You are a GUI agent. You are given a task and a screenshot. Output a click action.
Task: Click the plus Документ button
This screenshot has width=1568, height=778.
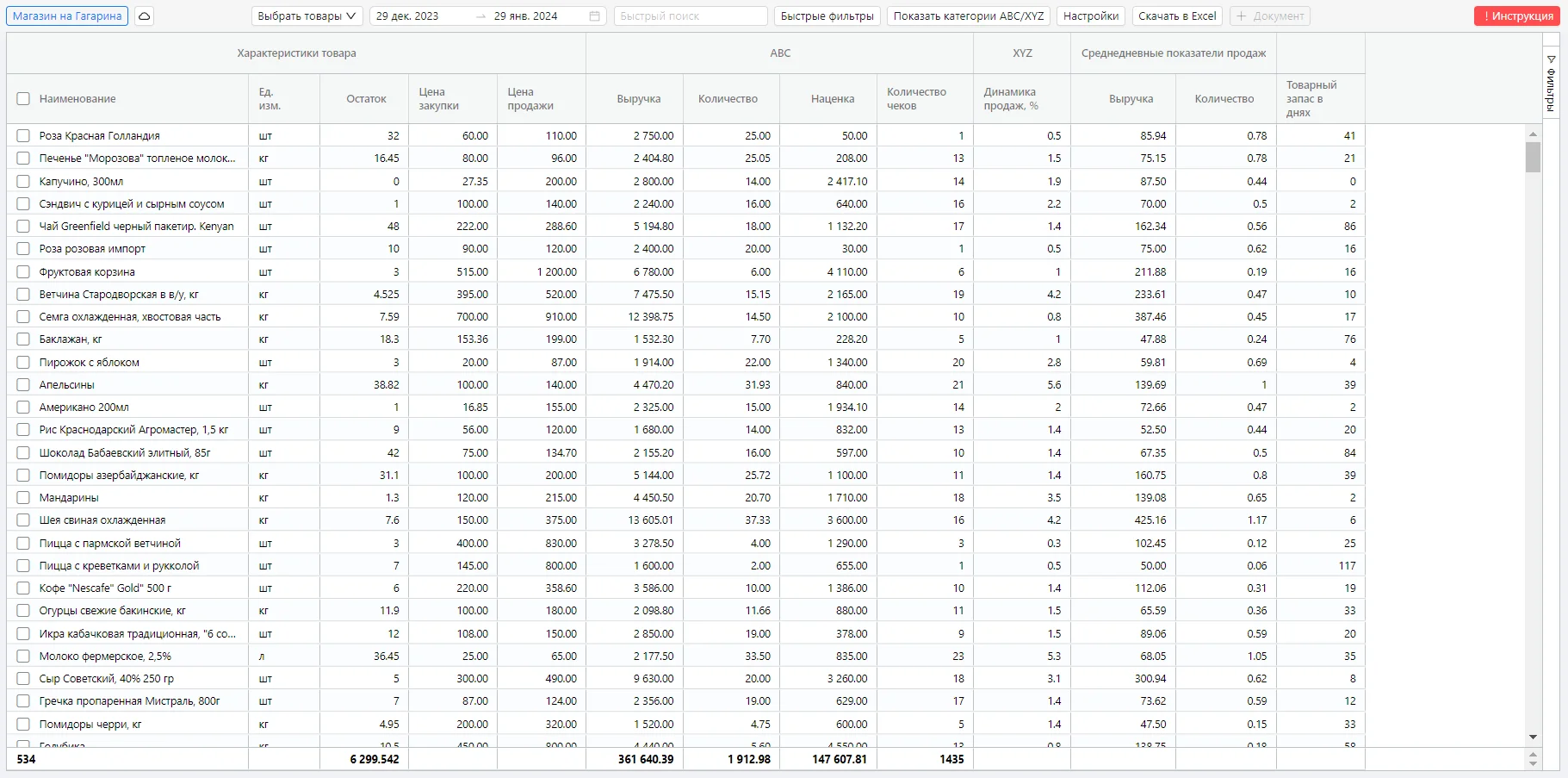1270,16
